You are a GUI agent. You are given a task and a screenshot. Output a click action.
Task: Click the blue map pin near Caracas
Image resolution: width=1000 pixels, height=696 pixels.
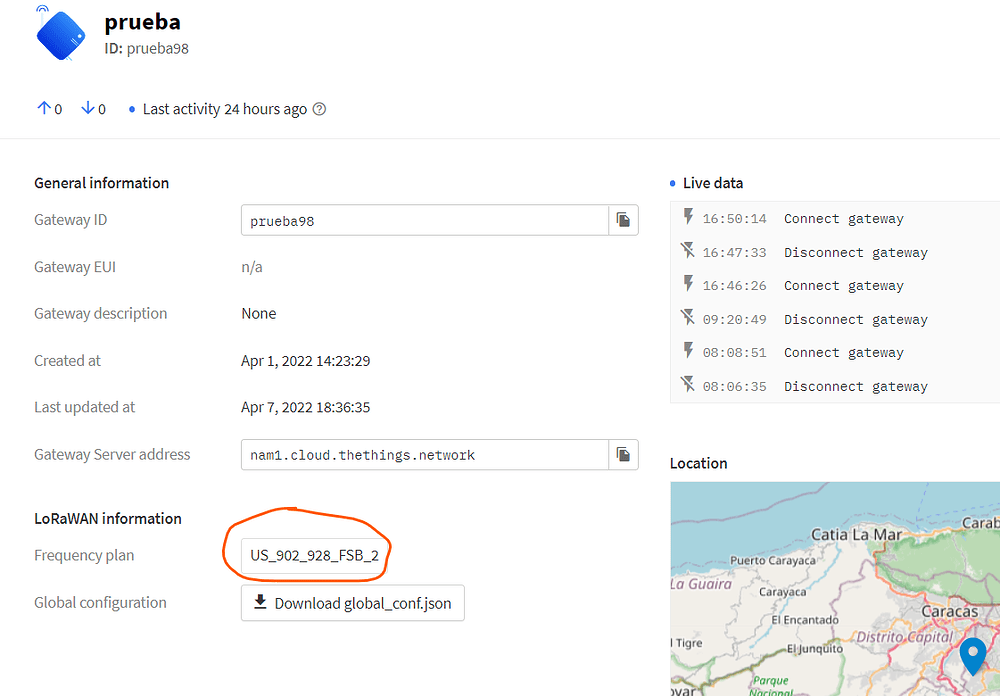[972, 656]
